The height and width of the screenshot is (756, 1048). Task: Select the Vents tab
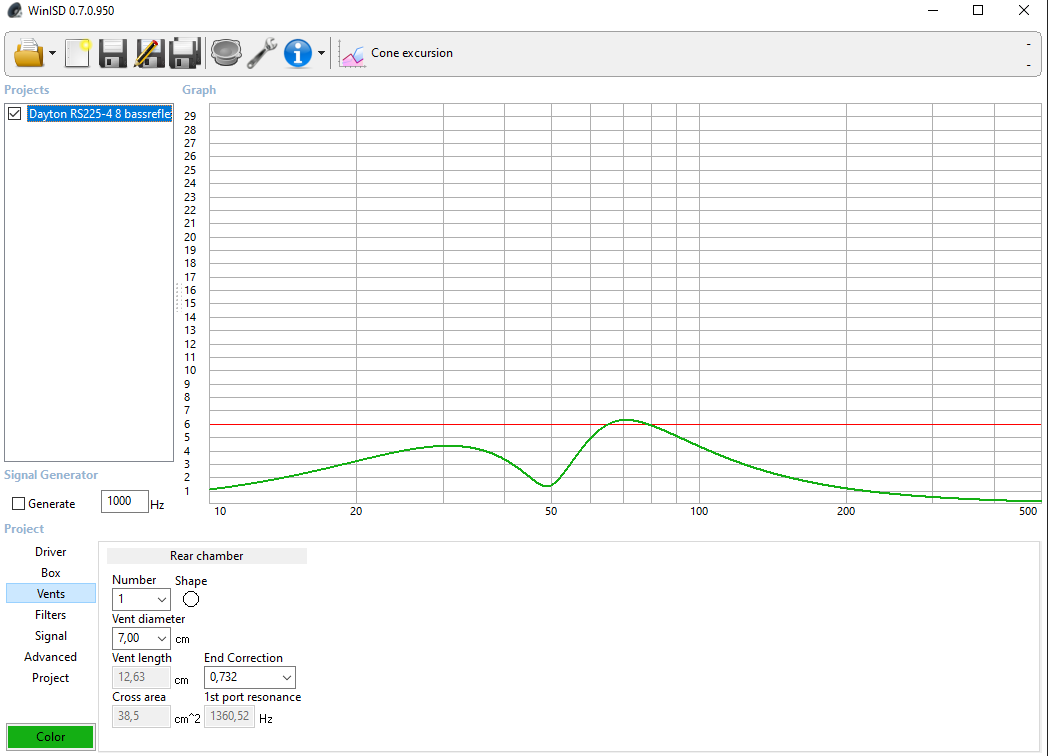coord(51,594)
